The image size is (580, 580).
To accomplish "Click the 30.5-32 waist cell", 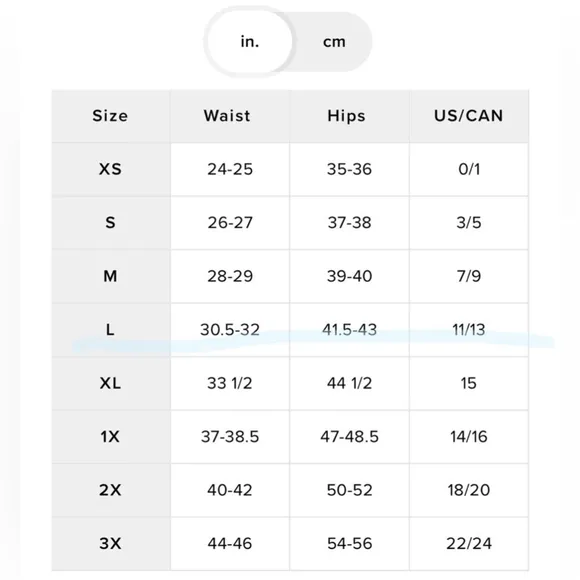I will [x=230, y=330].
